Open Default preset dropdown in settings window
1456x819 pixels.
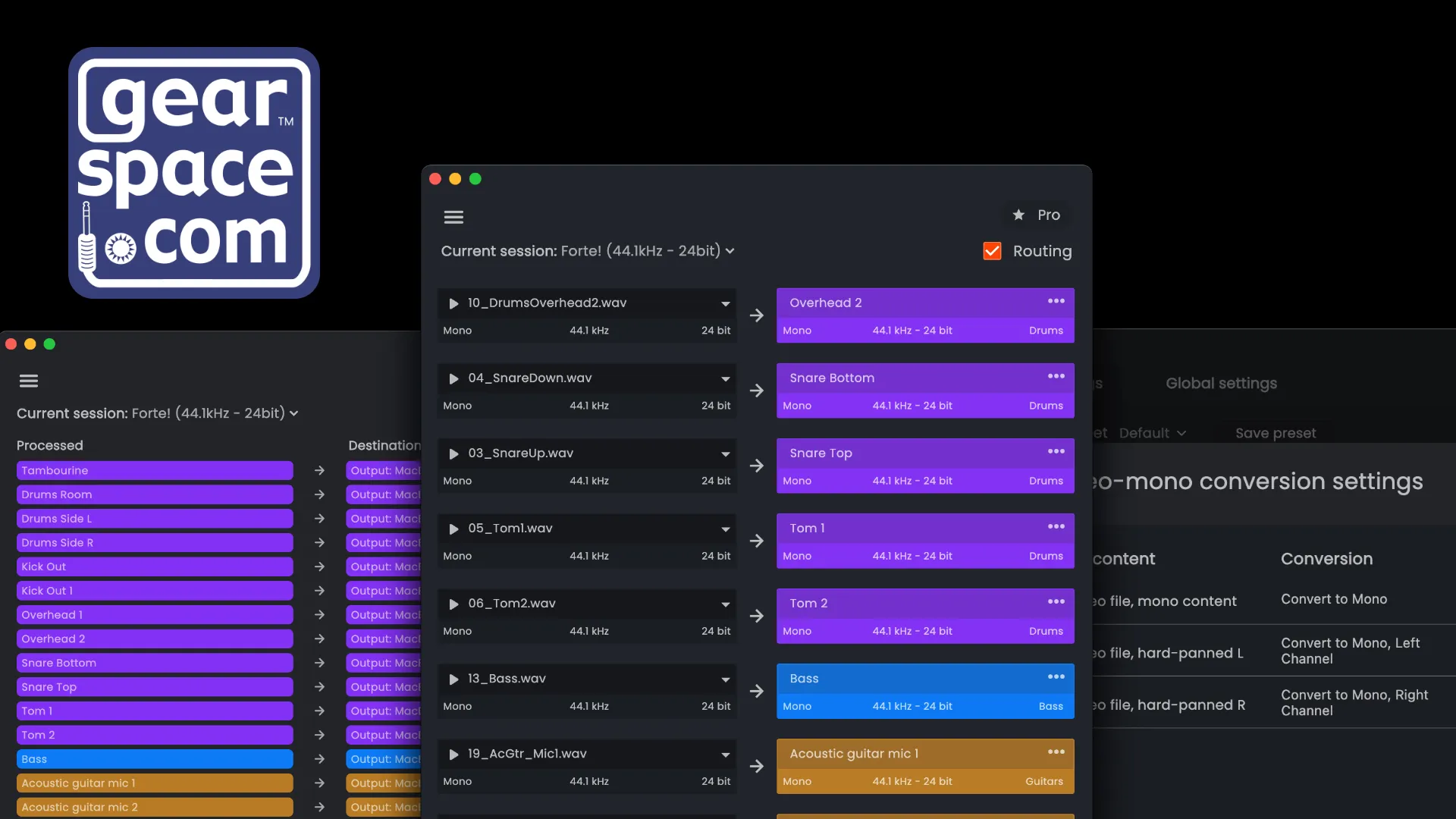[x=1153, y=433]
